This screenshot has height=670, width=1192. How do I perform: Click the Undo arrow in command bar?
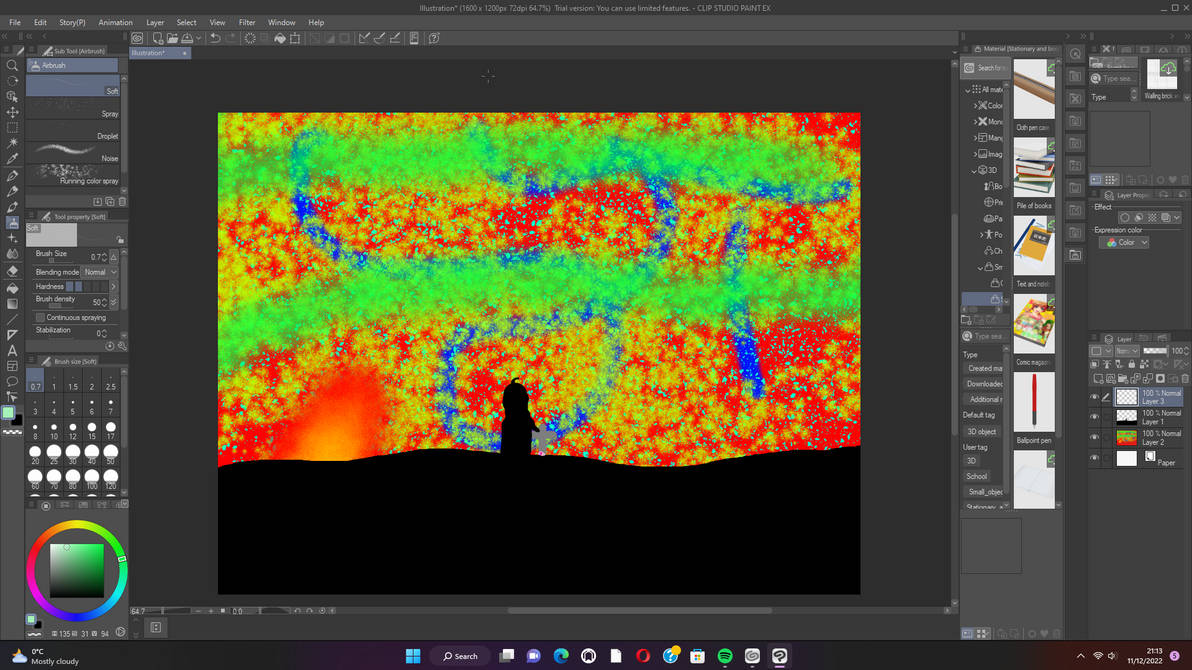215,38
